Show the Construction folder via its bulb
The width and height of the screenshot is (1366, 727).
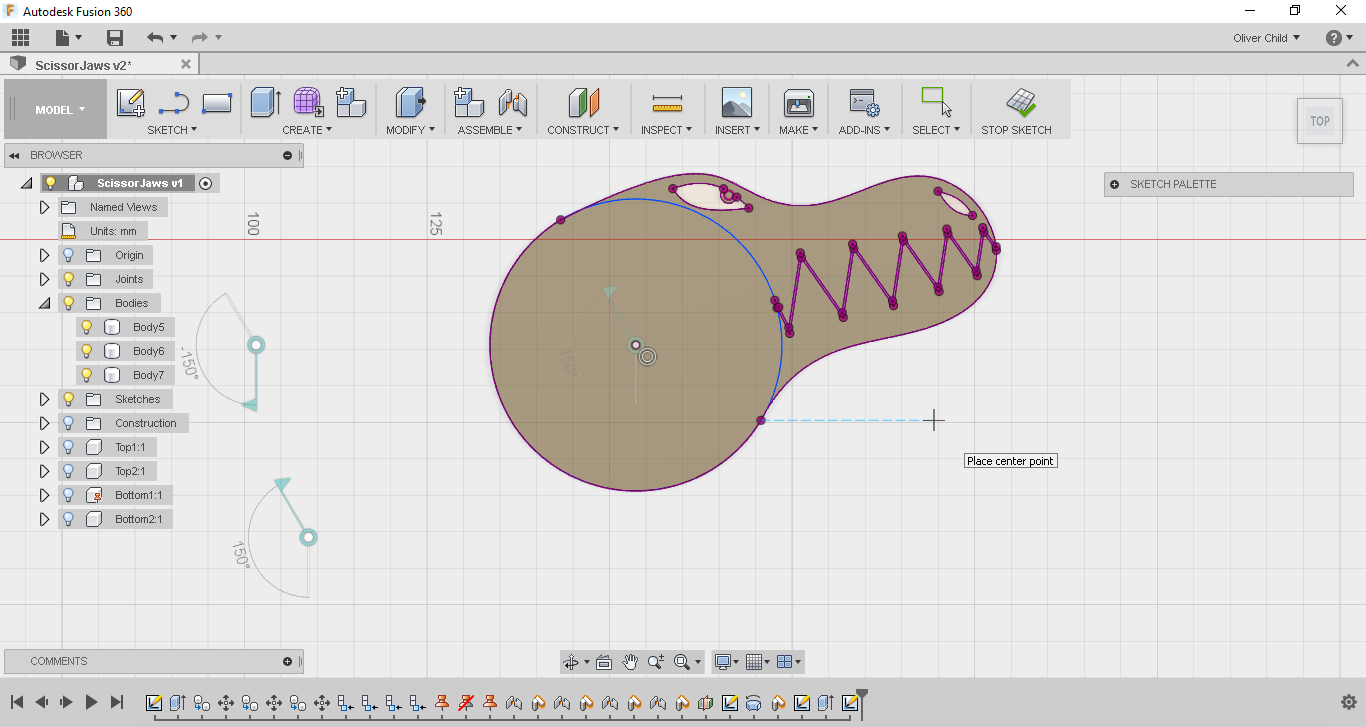point(68,423)
